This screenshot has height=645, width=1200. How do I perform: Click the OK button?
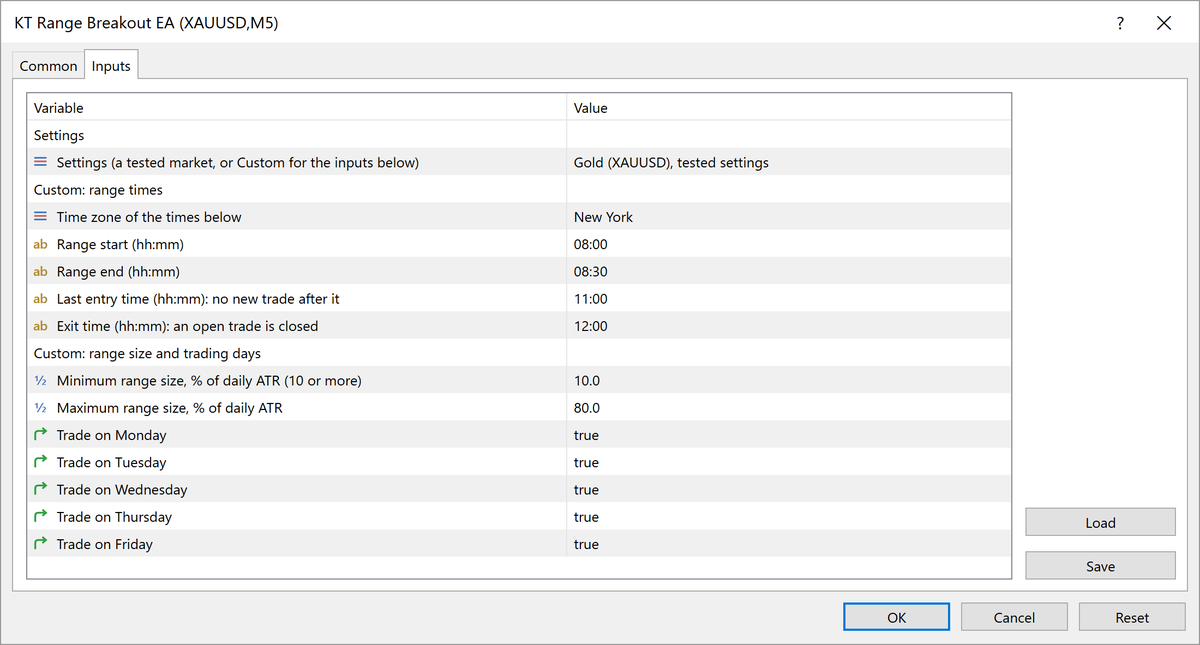(896, 617)
